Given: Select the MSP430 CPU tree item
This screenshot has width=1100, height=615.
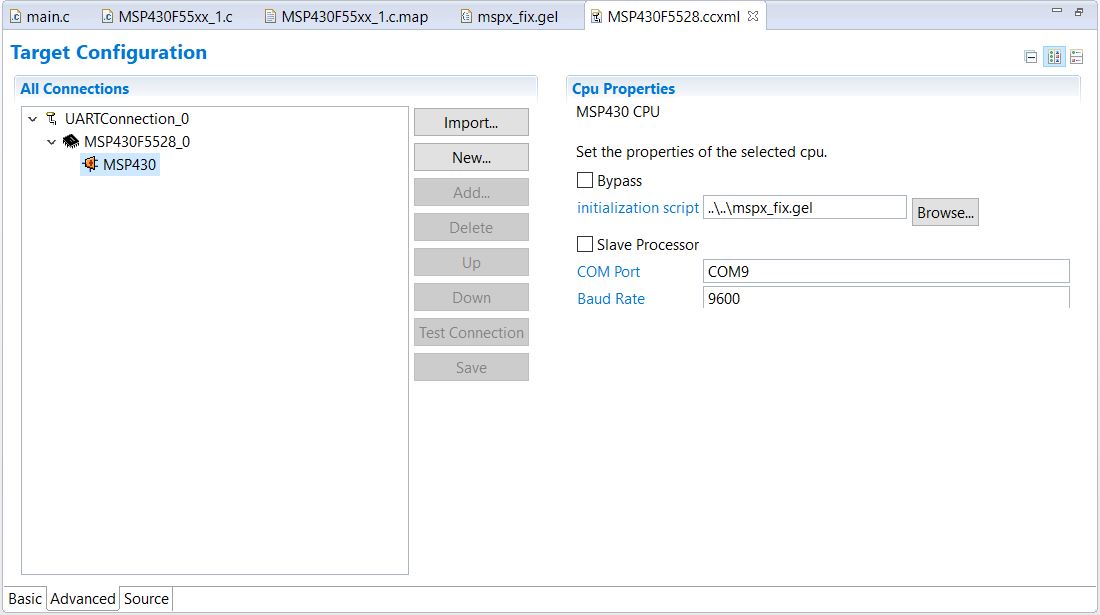Looking at the screenshot, I should click(x=129, y=165).
